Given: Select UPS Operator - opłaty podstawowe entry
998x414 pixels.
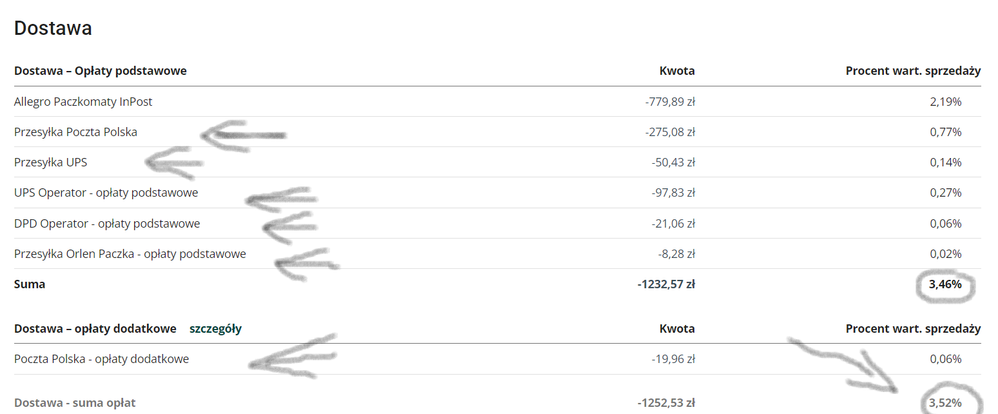Looking at the screenshot, I should tap(106, 192).
